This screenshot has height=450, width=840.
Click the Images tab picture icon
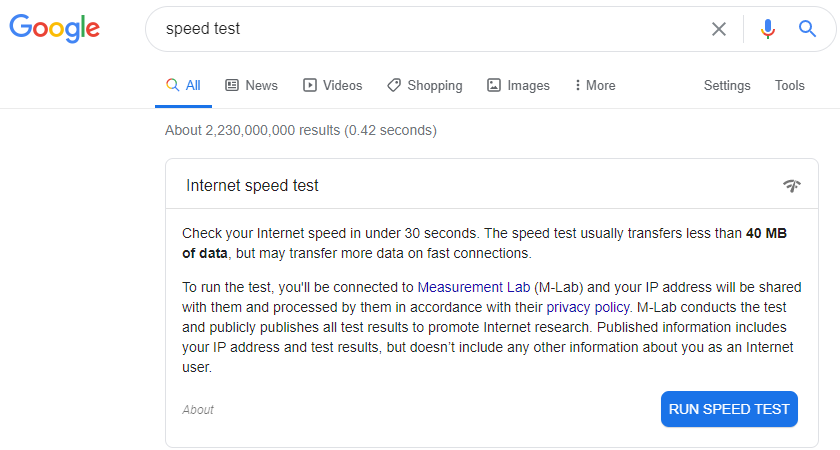494,86
